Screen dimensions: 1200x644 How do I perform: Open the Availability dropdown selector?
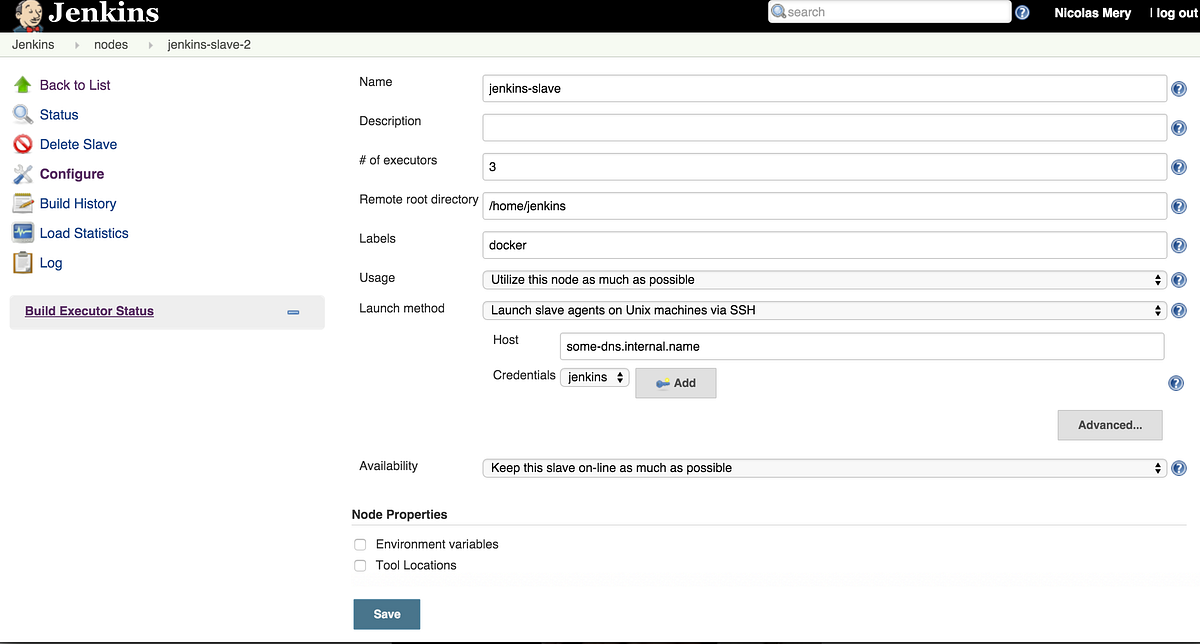(x=820, y=467)
